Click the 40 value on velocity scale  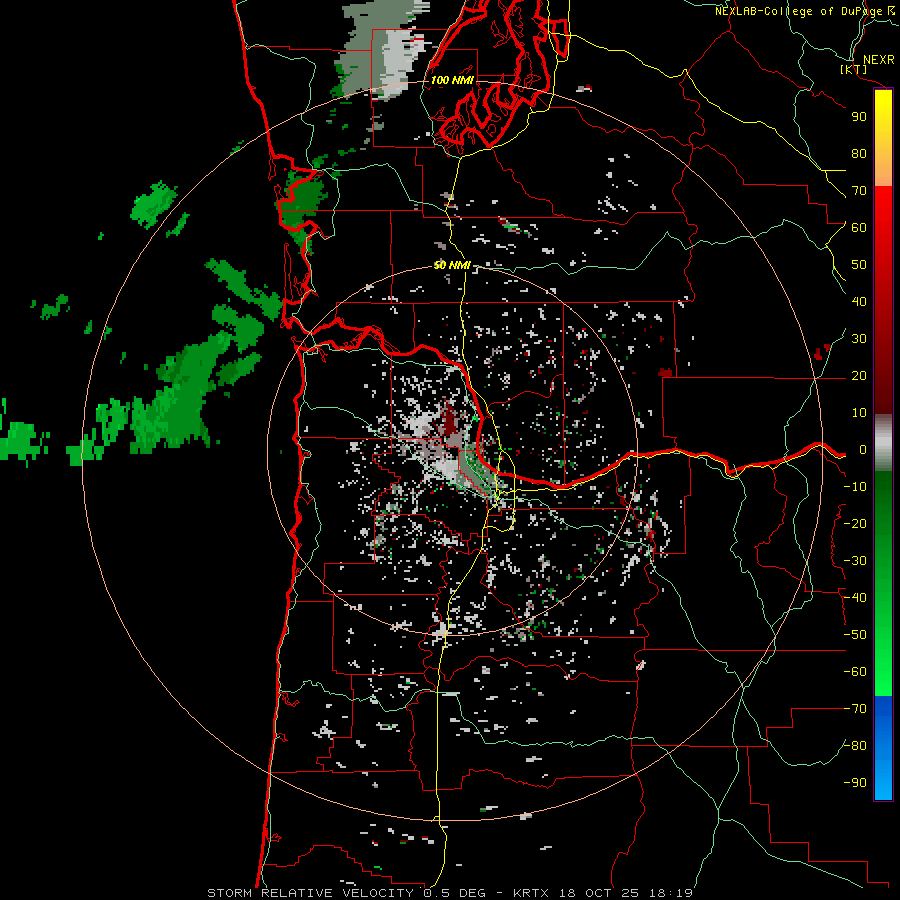pos(859,301)
